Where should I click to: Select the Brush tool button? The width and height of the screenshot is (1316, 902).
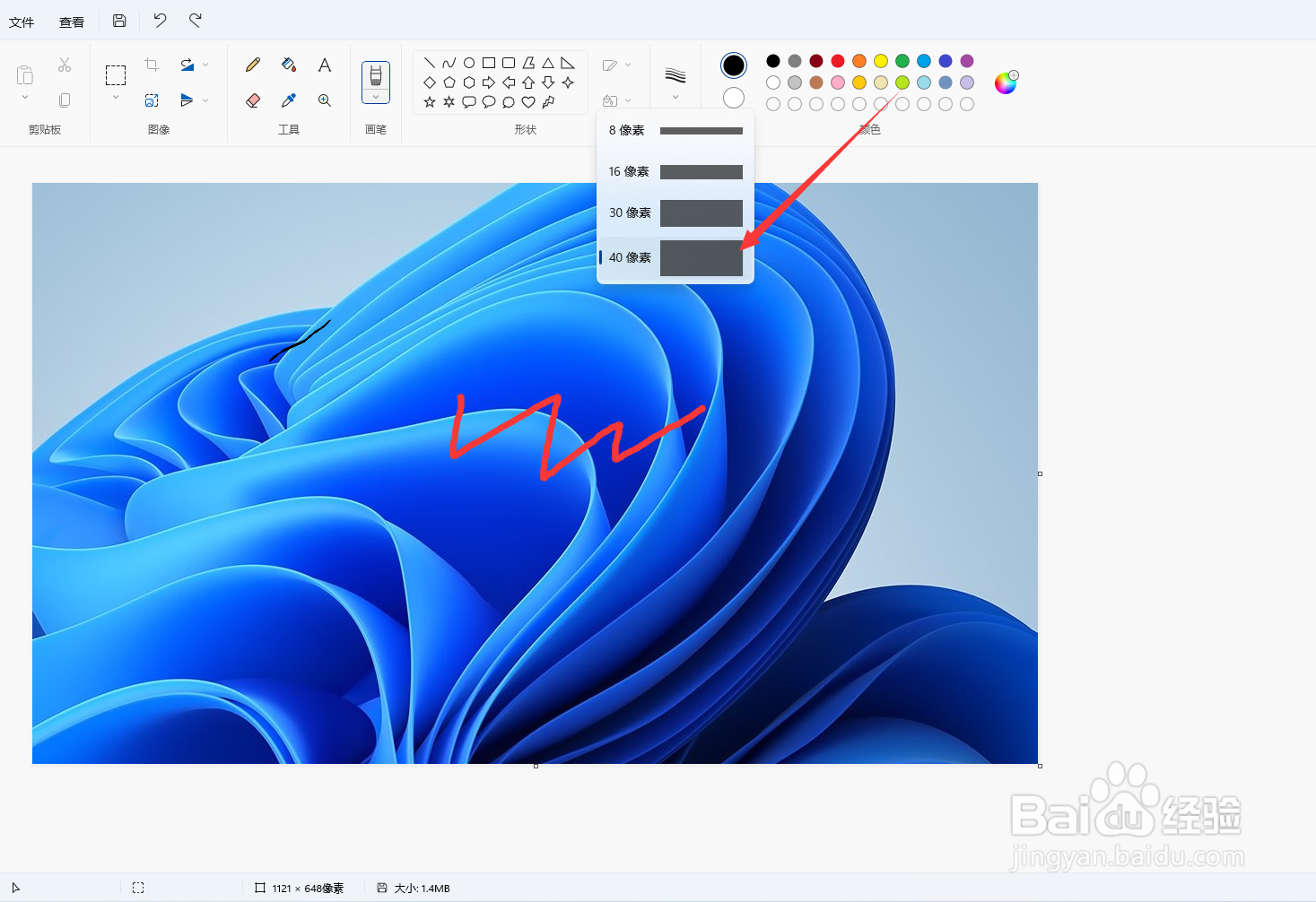(376, 75)
